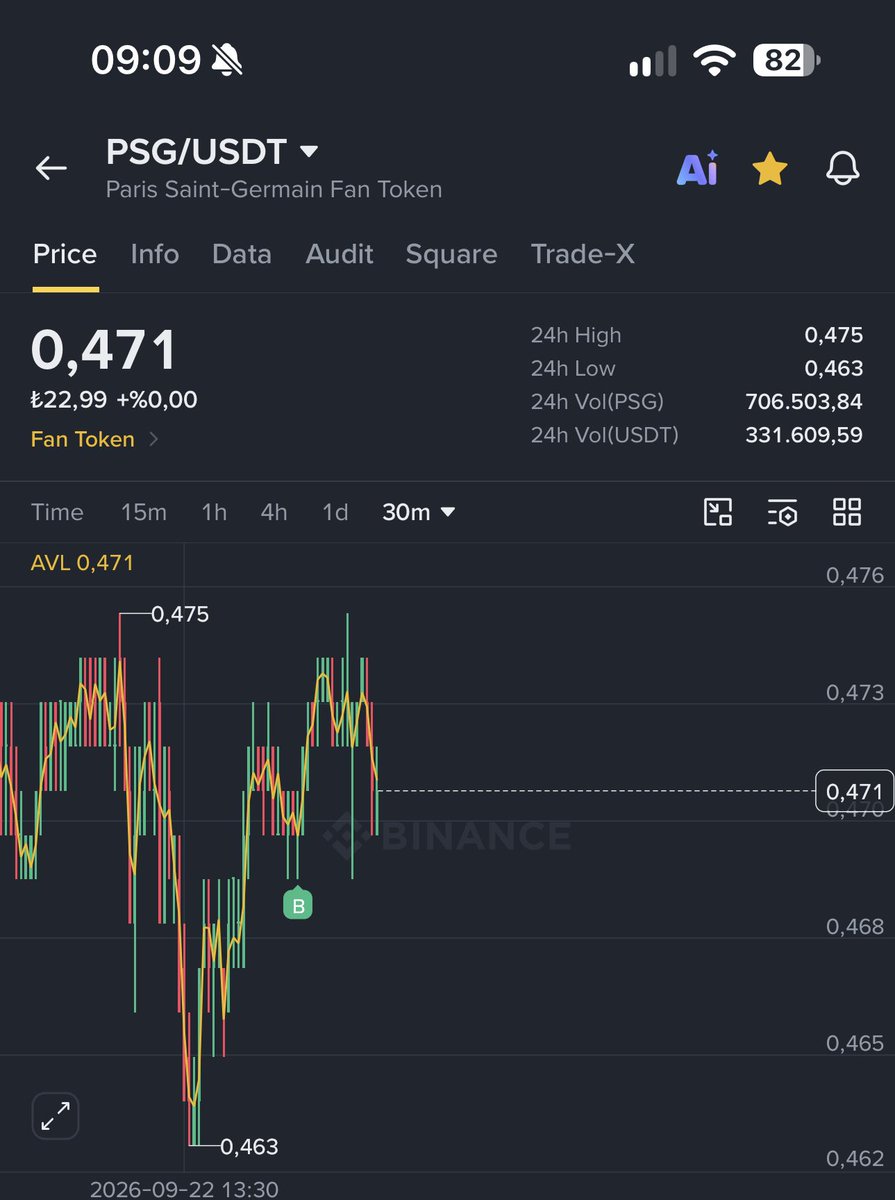895x1200 pixels.
Task: Tap the 0,476 price axis label
Action: [x=855, y=575]
